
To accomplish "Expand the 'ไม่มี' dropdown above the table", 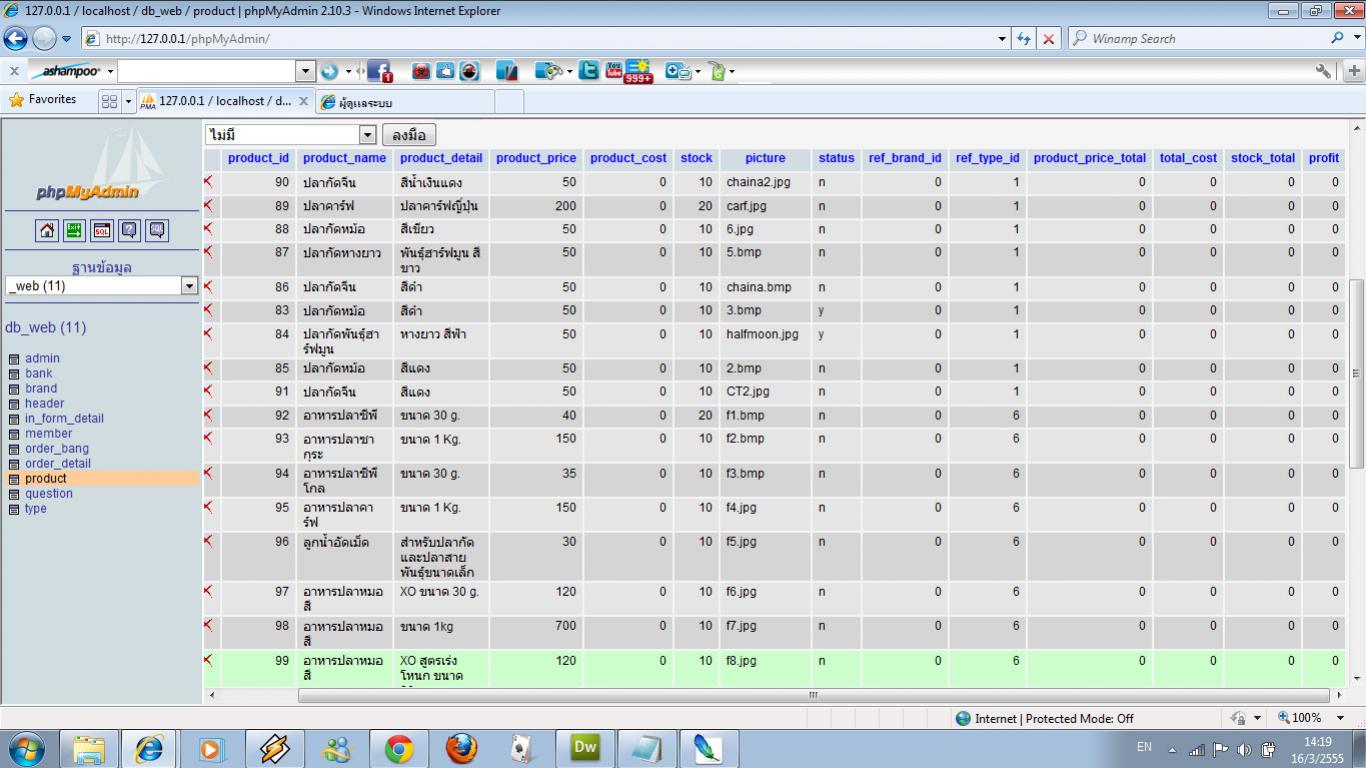I will (367, 135).
